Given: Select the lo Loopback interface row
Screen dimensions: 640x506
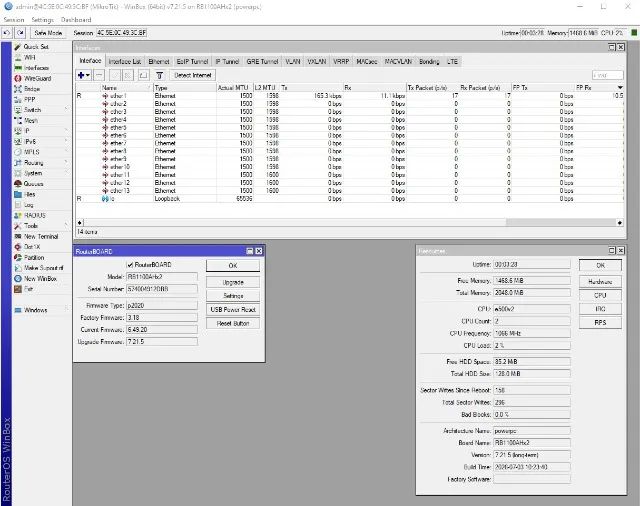Looking at the screenshot, I should (x=349, y=199).
